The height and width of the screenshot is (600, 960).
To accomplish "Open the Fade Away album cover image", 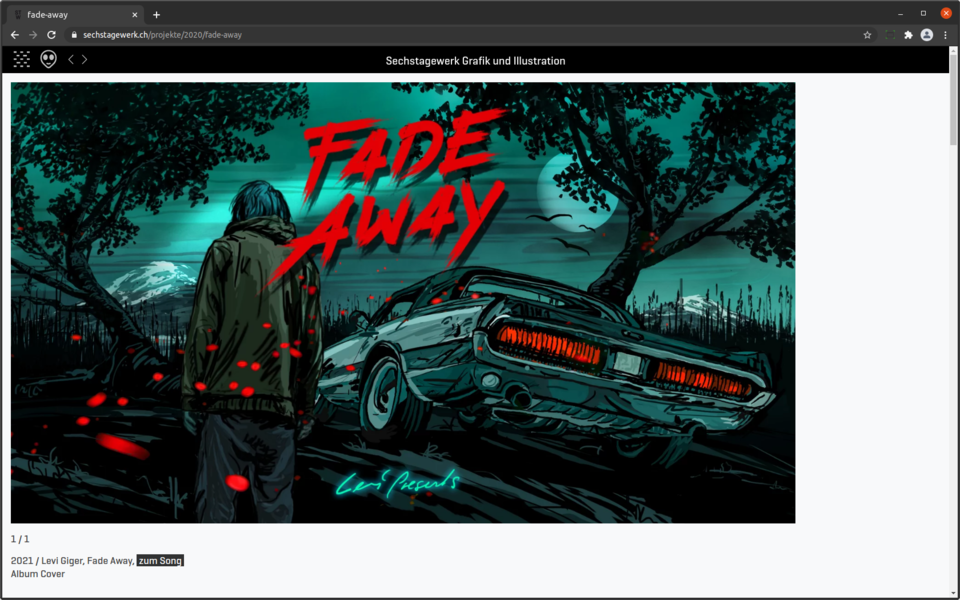I will click(x=403, y=302).
